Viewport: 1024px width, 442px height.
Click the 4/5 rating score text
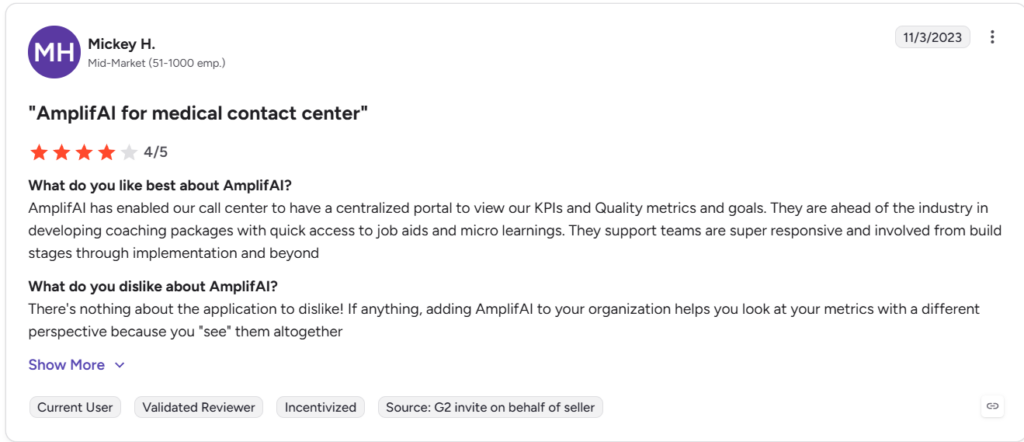click(156, 153)
